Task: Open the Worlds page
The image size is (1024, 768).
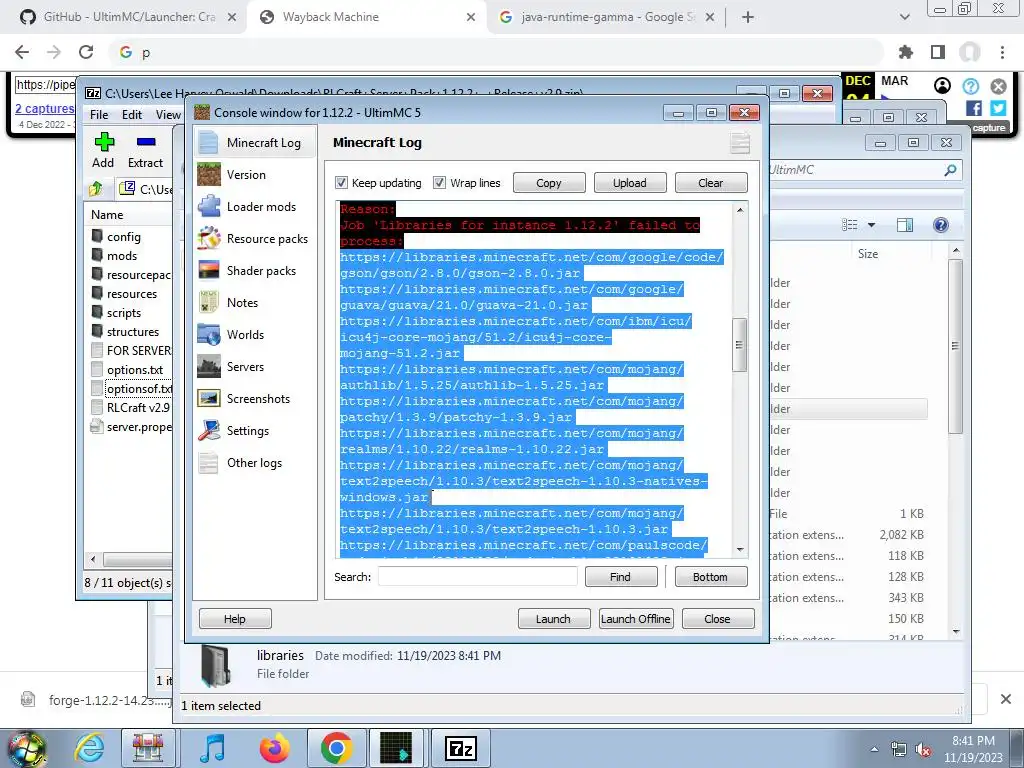Action: click(x=246, y=334)
